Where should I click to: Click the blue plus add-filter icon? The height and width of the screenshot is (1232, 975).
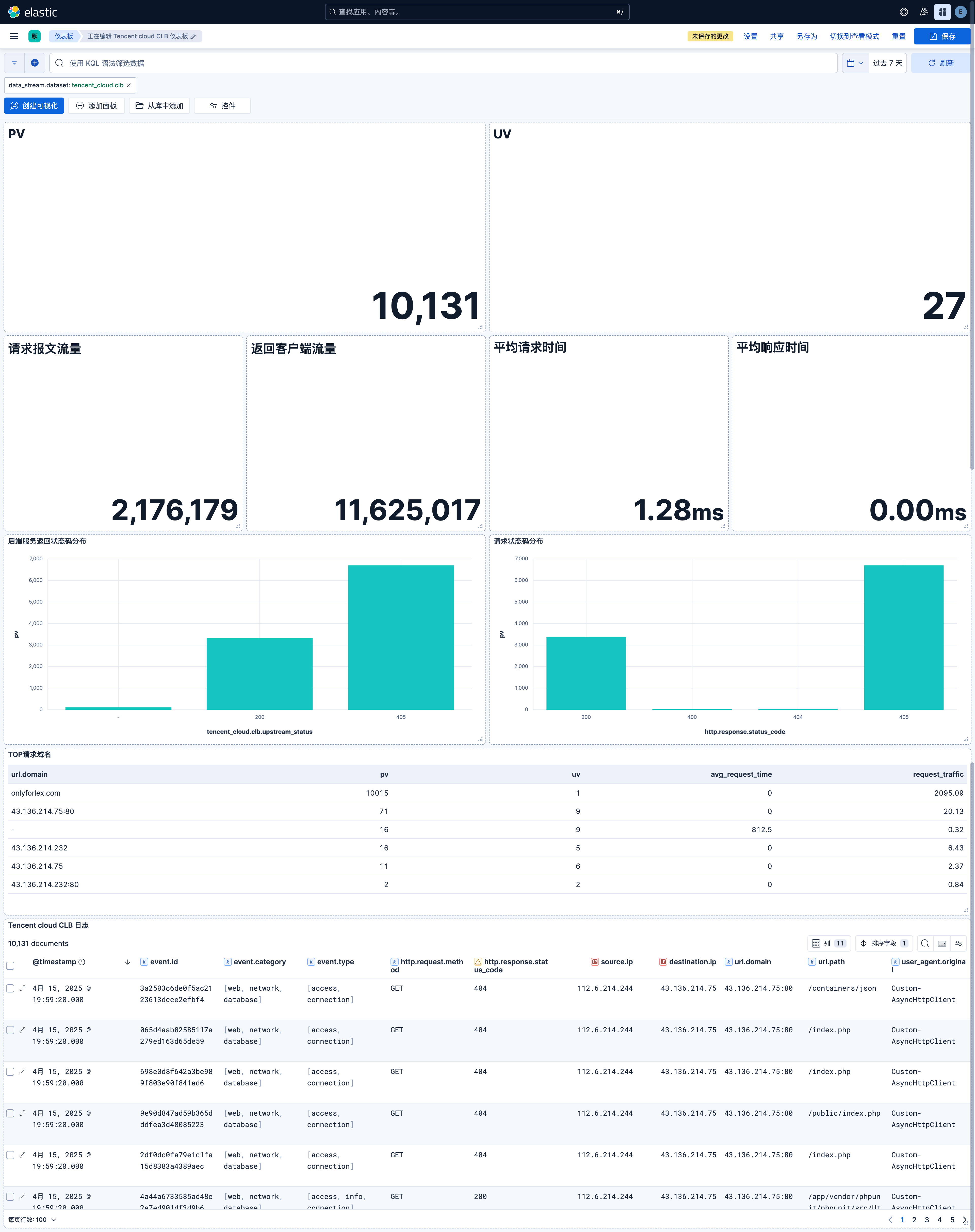coord(35,63)
